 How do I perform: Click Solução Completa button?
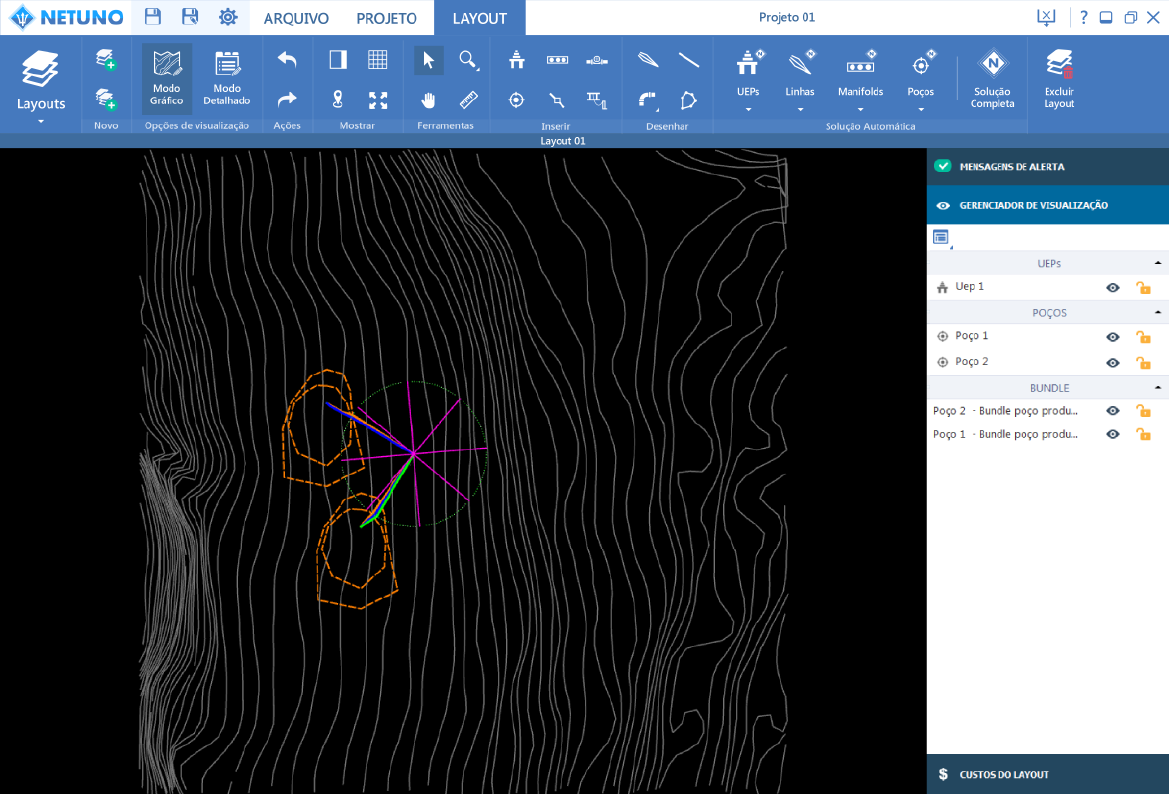[992, 80]
